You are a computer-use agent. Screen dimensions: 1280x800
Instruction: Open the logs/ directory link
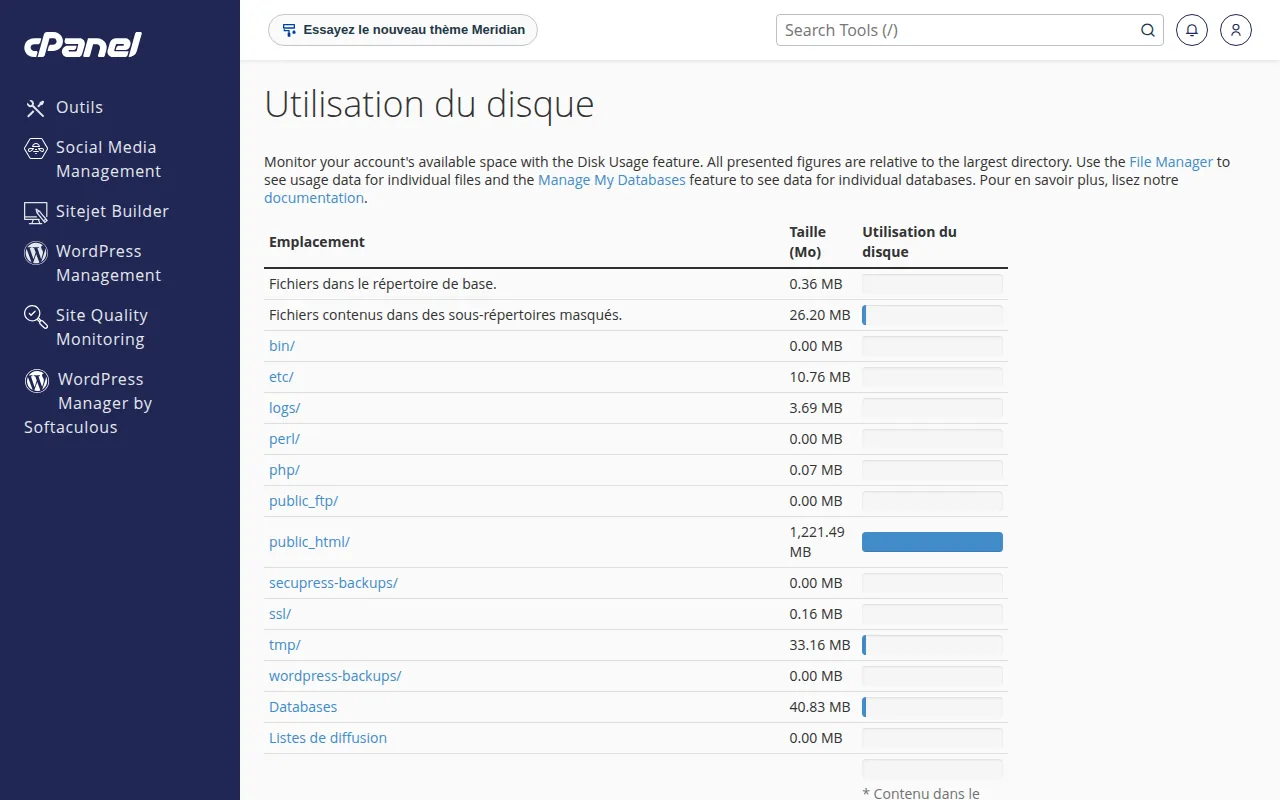(x=285, y=408)
